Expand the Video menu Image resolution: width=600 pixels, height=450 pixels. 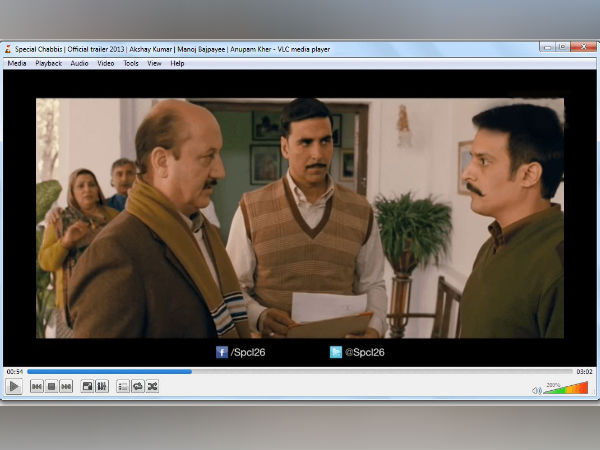point(105,63)
